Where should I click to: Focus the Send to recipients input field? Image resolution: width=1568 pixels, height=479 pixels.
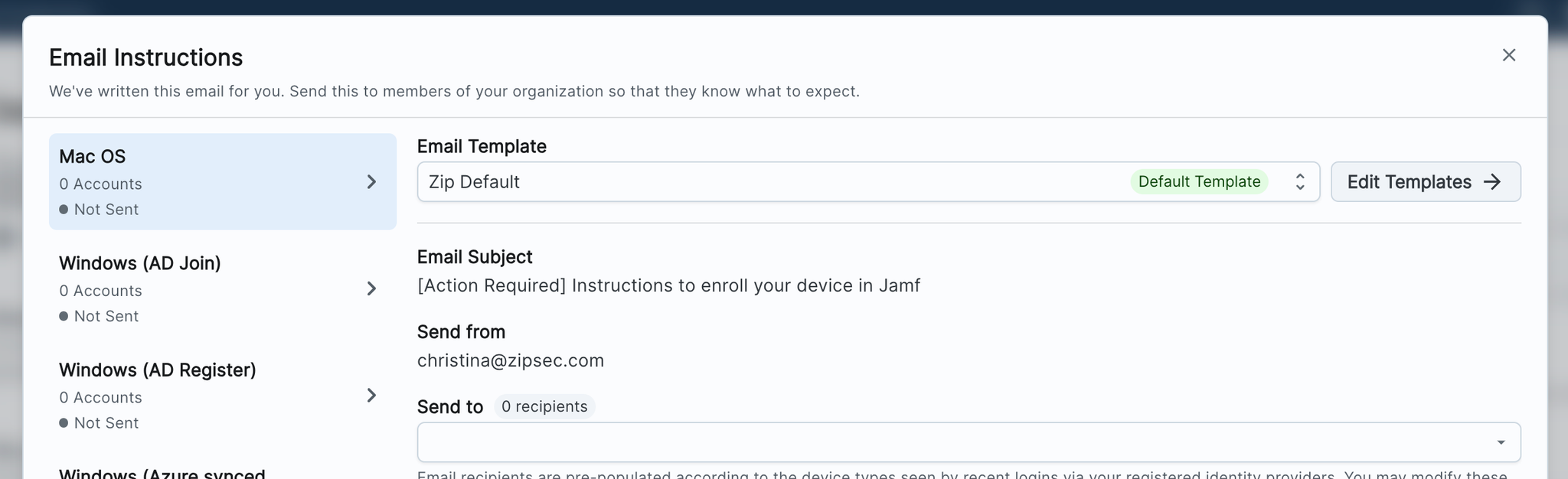[949, 442]
